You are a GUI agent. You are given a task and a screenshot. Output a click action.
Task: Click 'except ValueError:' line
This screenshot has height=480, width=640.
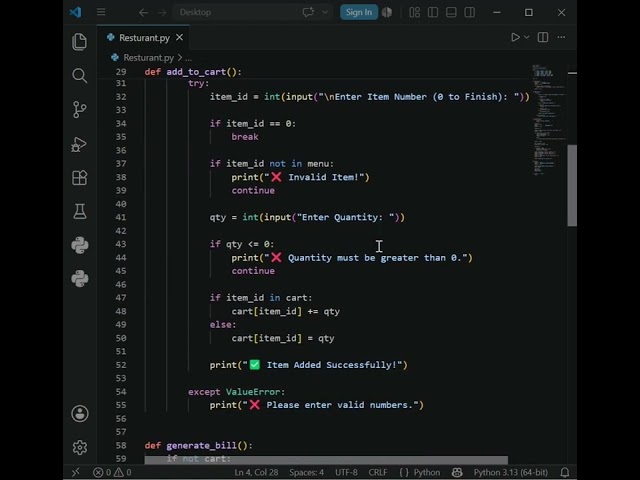(237, 392)
